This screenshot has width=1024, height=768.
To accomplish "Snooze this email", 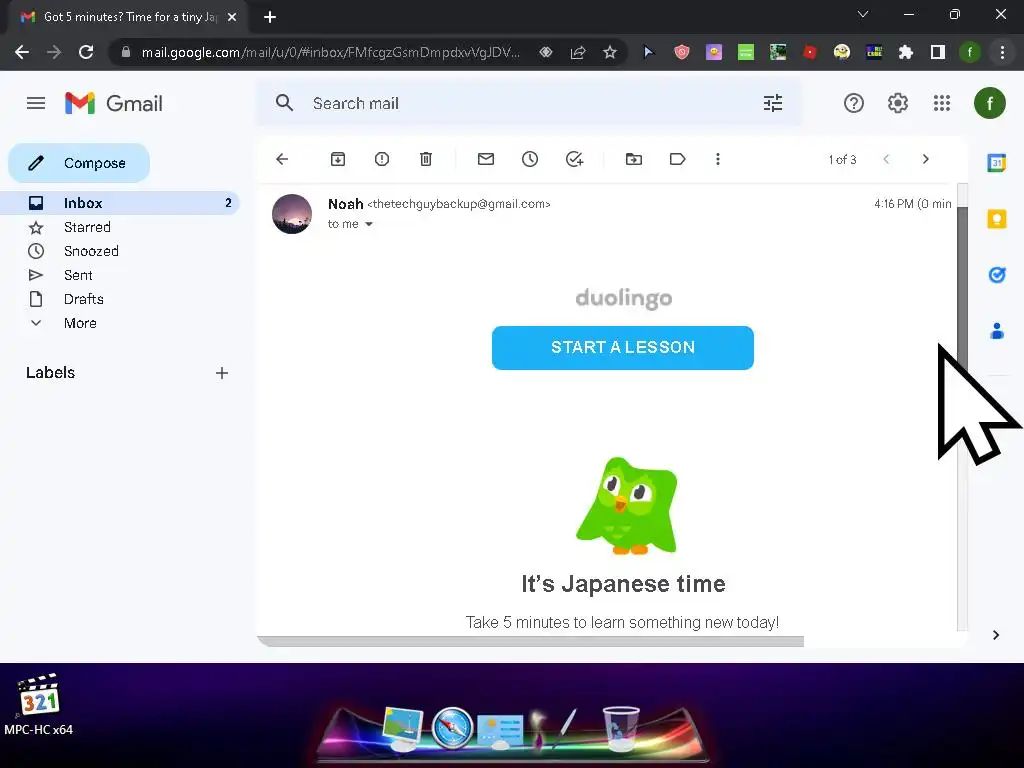I will 530,159.
